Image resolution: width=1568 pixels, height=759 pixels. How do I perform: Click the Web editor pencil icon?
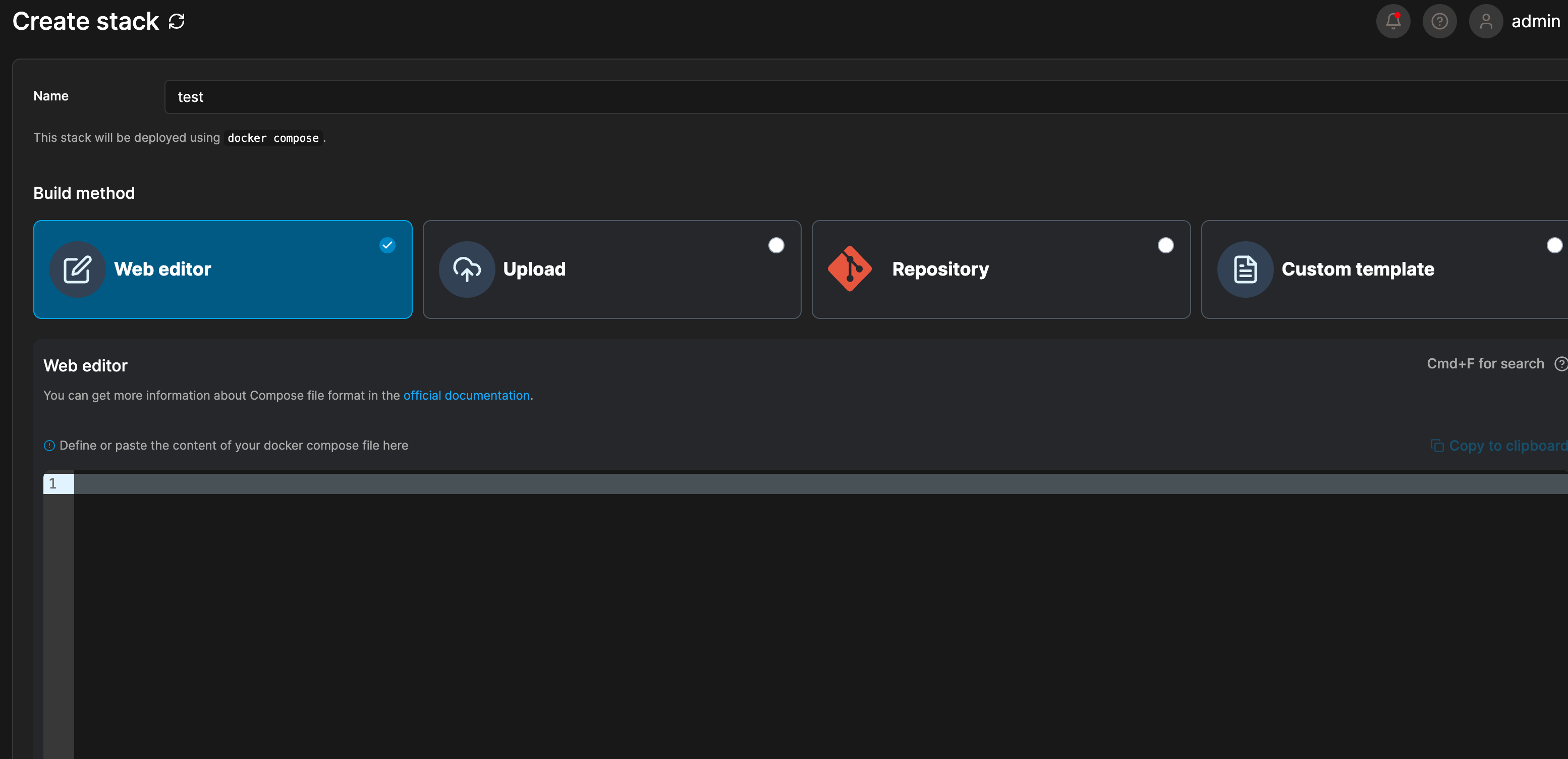point(77,269)
